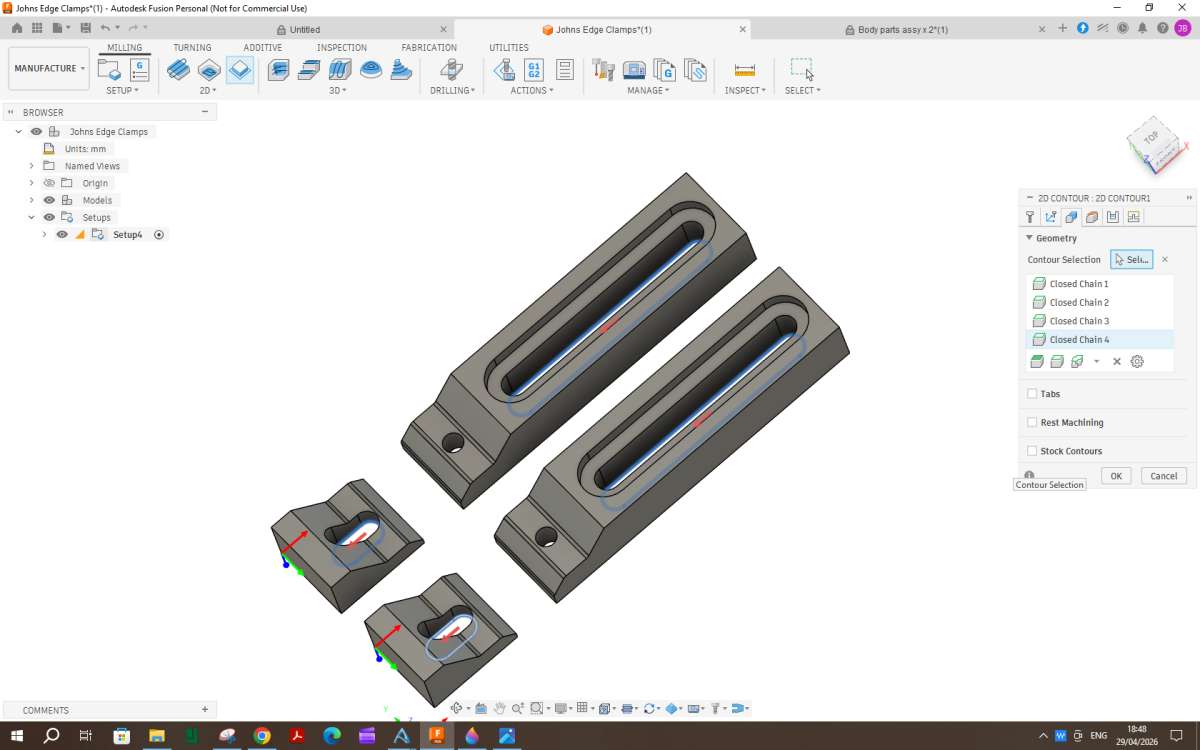
Task: Toggle visibility eye of Models
Action: pos(49,200)
